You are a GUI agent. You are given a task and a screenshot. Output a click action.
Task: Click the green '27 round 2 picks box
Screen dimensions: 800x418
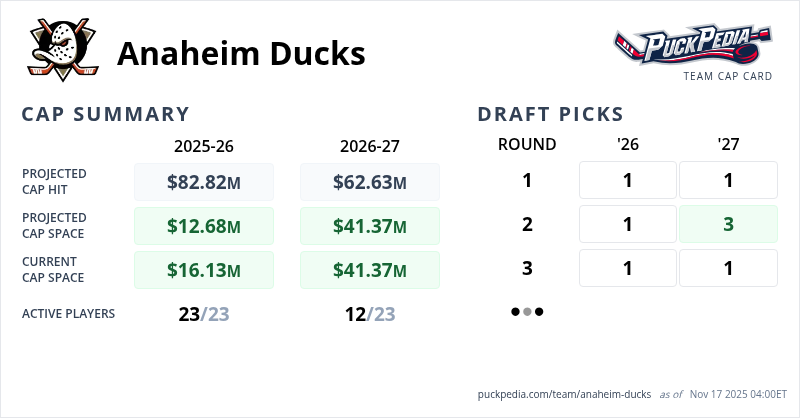[728, 224]
